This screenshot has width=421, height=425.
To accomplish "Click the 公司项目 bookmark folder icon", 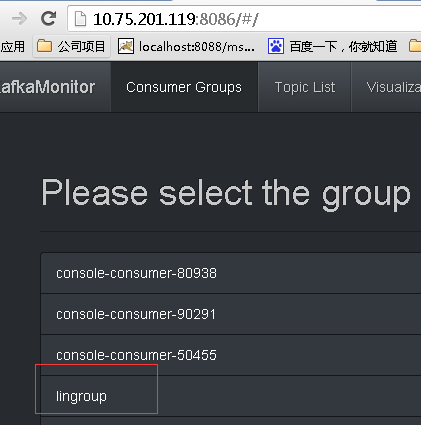I will pos(44,46).
